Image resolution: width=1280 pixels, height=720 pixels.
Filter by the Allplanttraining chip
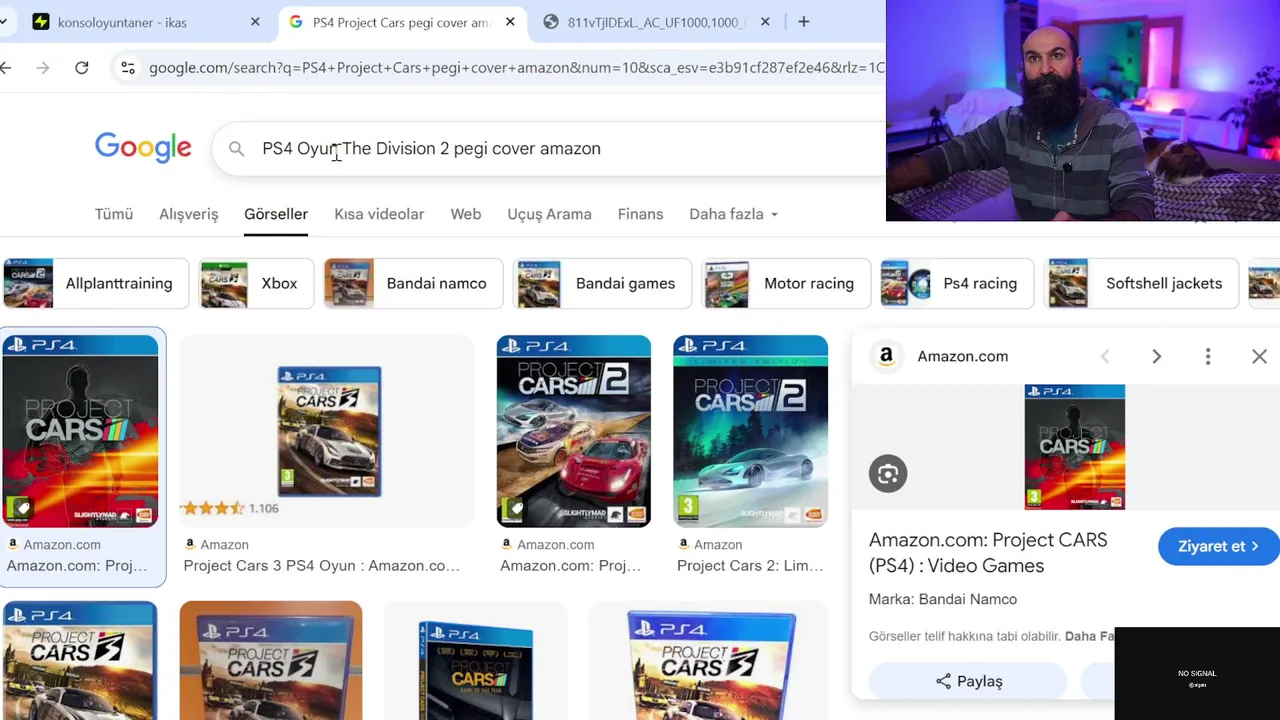pyautogui.click(x=95, y=283)
